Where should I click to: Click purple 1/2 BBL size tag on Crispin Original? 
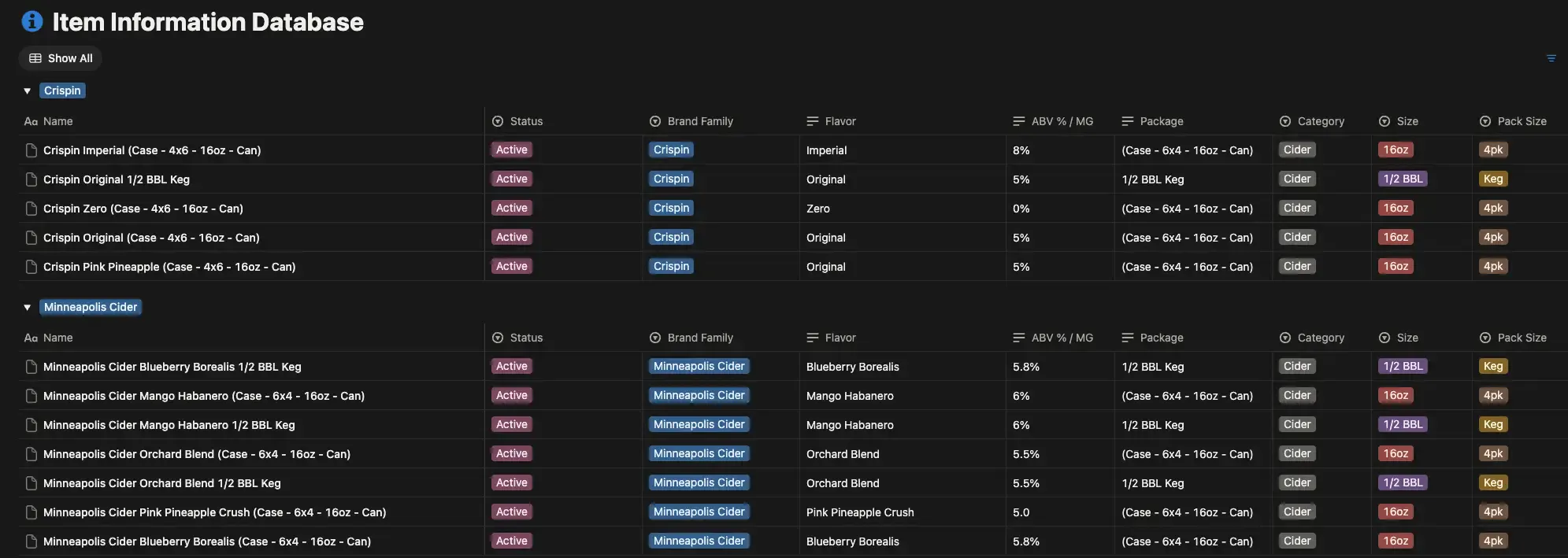pyautogui.click(x=1403, y=179)
